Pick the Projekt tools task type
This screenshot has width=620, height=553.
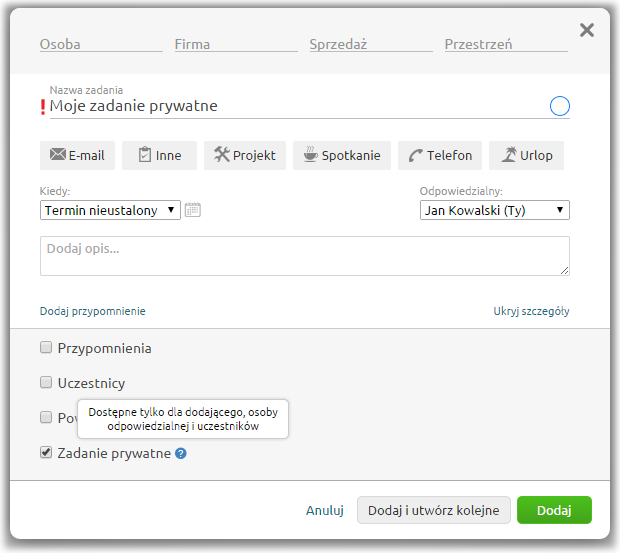[245, 155]
